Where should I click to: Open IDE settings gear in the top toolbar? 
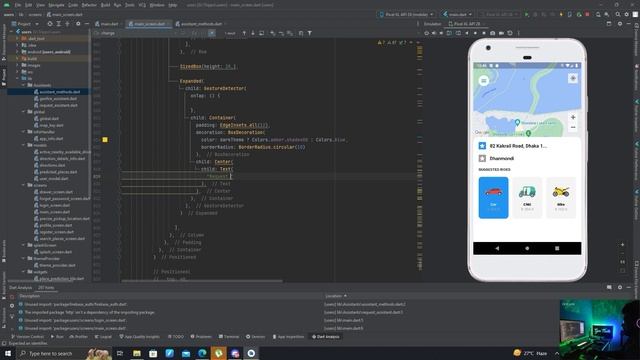[627, 14]
